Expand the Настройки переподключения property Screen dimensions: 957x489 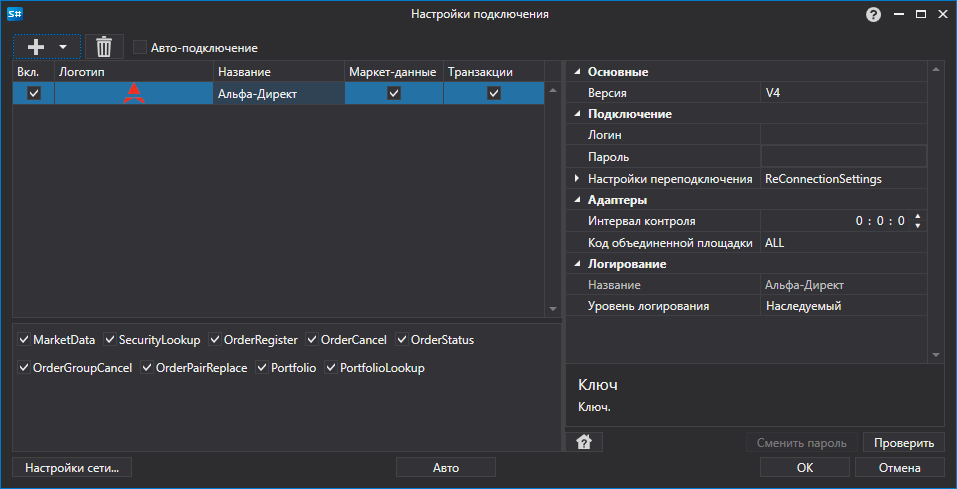click(x=577, y=179)
